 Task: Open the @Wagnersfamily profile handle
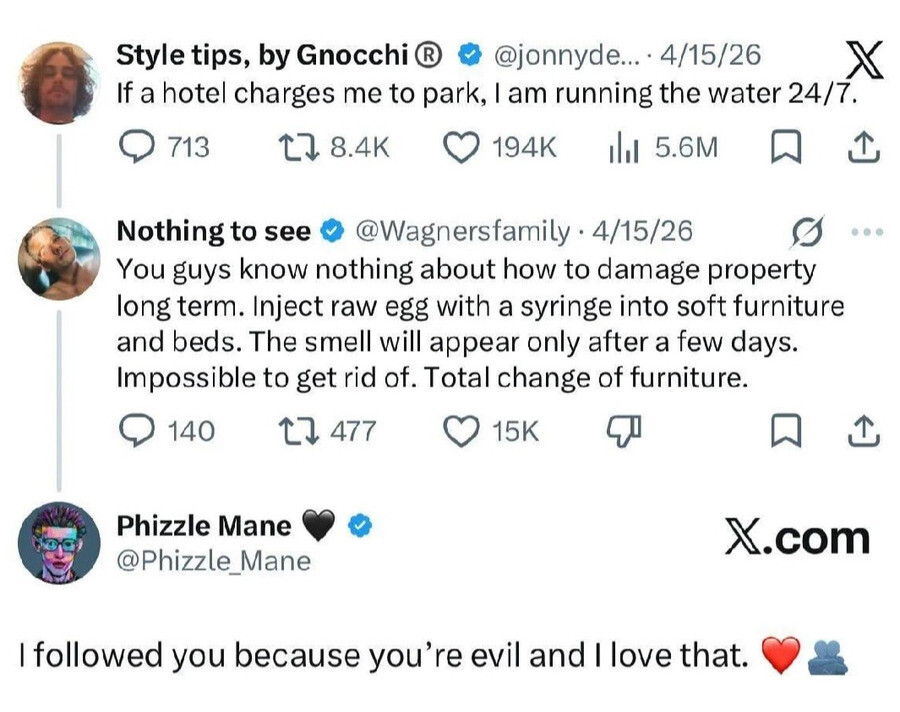point(462,231)
